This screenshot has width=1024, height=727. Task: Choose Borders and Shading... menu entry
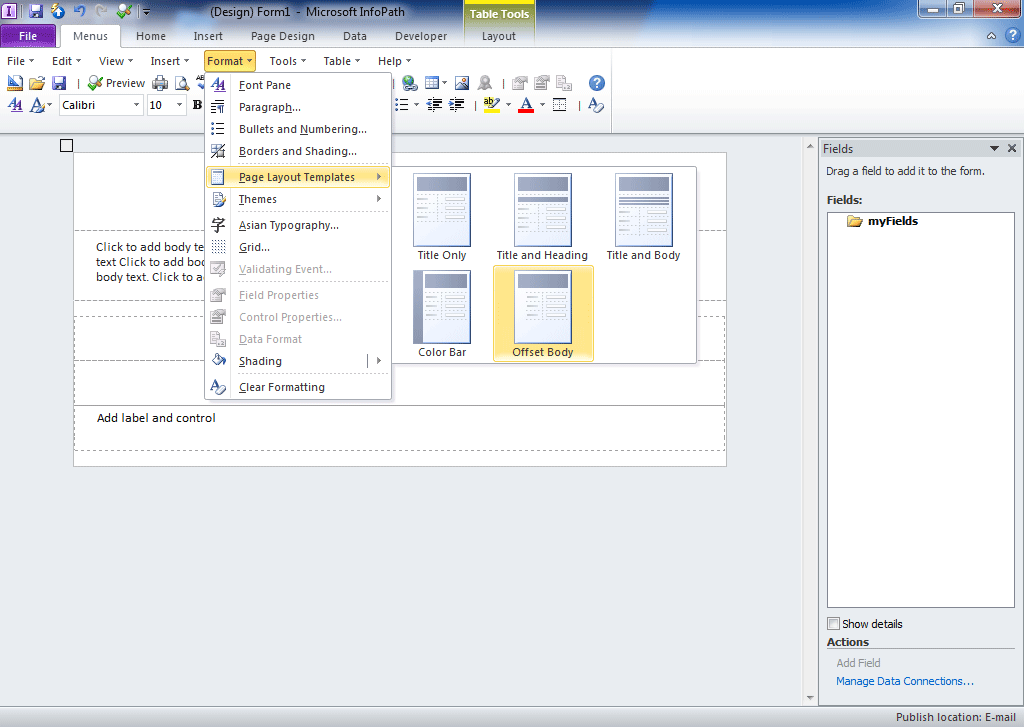pyautogui.click(x=298, y=151)
